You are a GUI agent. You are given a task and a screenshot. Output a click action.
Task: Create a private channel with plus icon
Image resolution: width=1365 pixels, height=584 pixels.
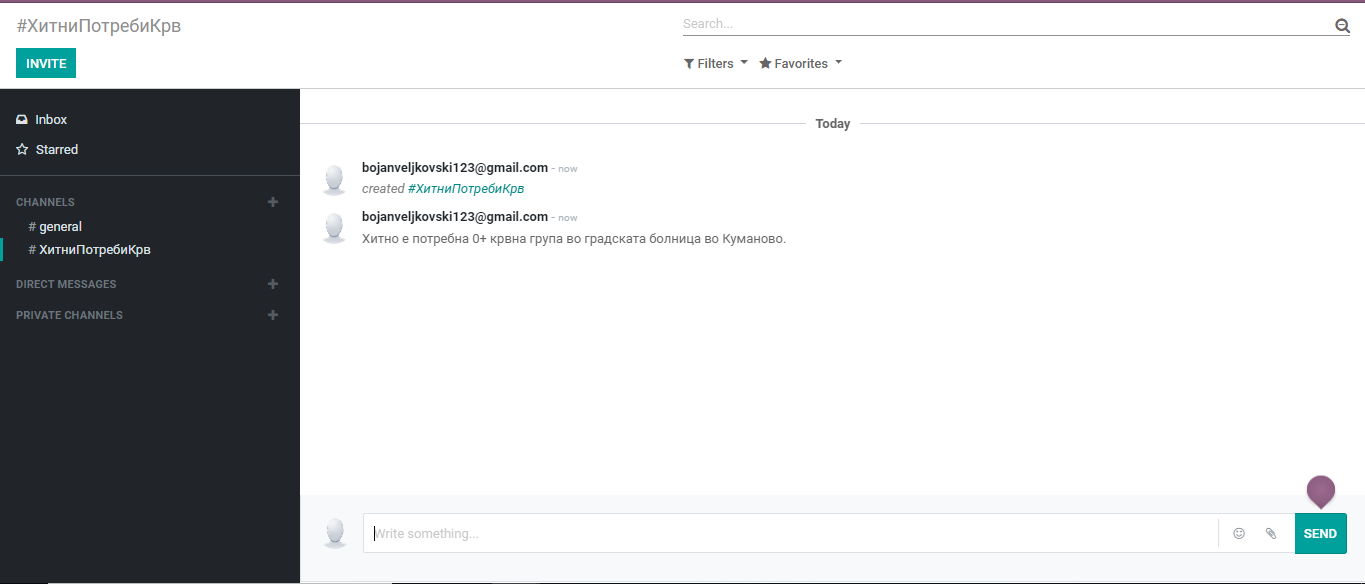pyautogui.click(x=273, y=315)
